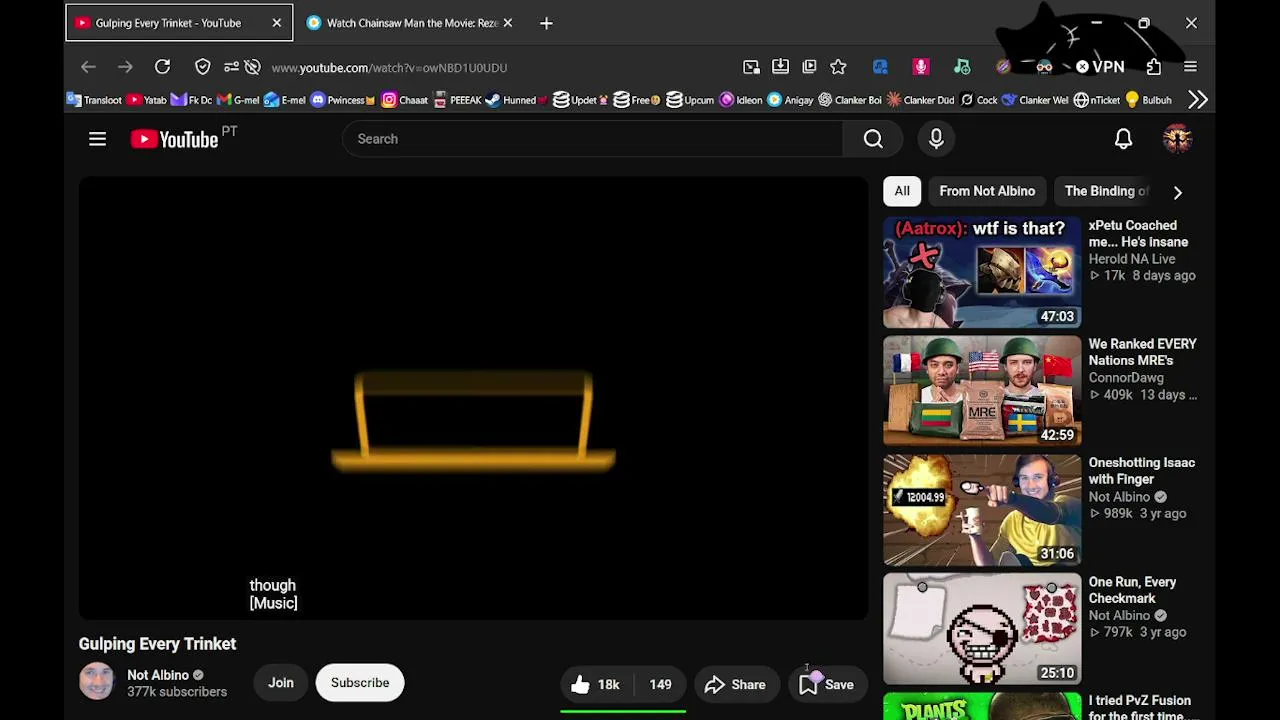Subscribe to Not Albino channel
Viewport: 1280px width, 720px height.
360,683
